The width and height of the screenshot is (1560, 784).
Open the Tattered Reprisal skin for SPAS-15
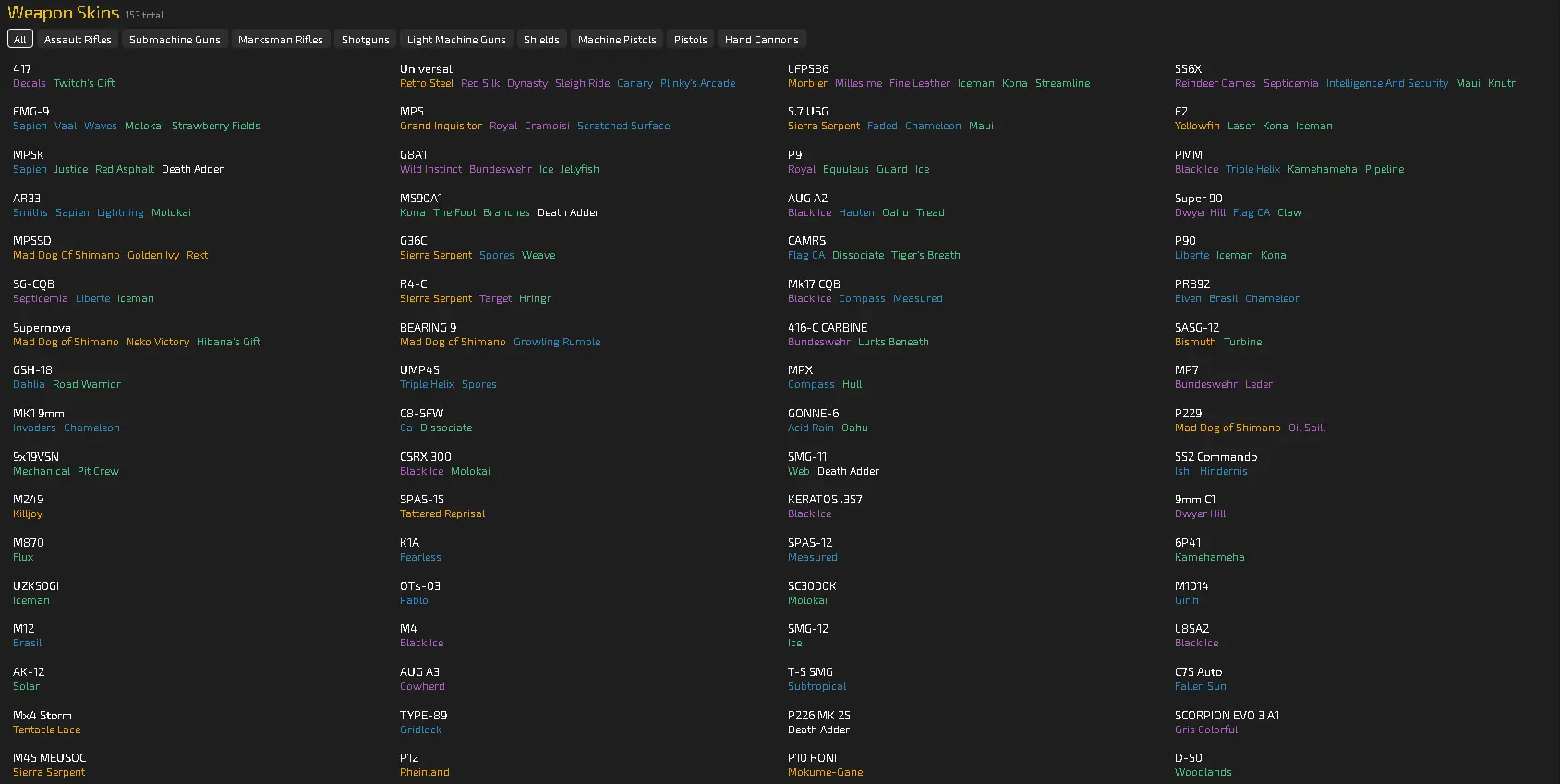pos(442,513)
